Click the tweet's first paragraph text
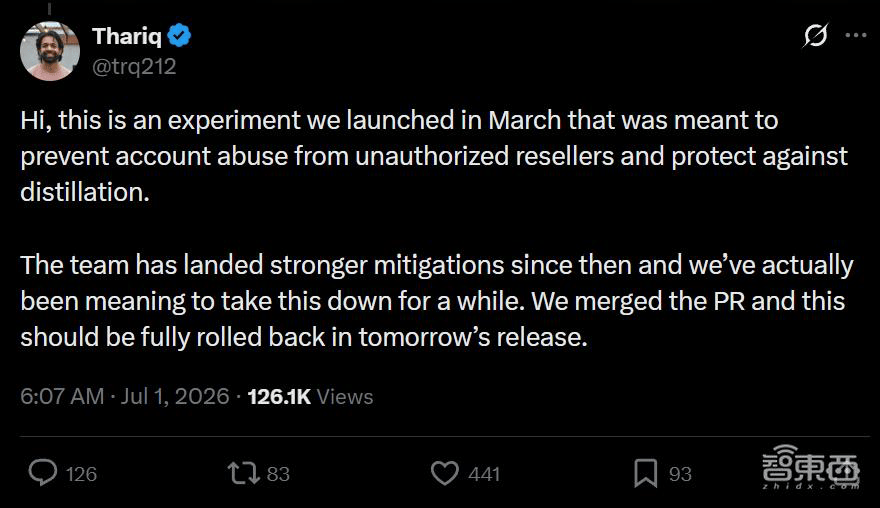Screen dimensions: 880x508 434,156
